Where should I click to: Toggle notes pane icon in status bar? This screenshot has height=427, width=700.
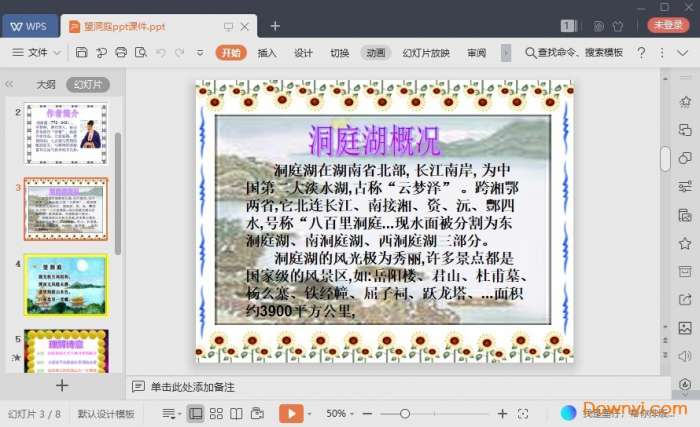[169, 414]
